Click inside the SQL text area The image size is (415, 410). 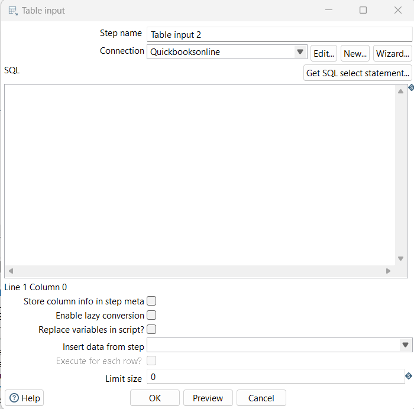coord(200,175)
